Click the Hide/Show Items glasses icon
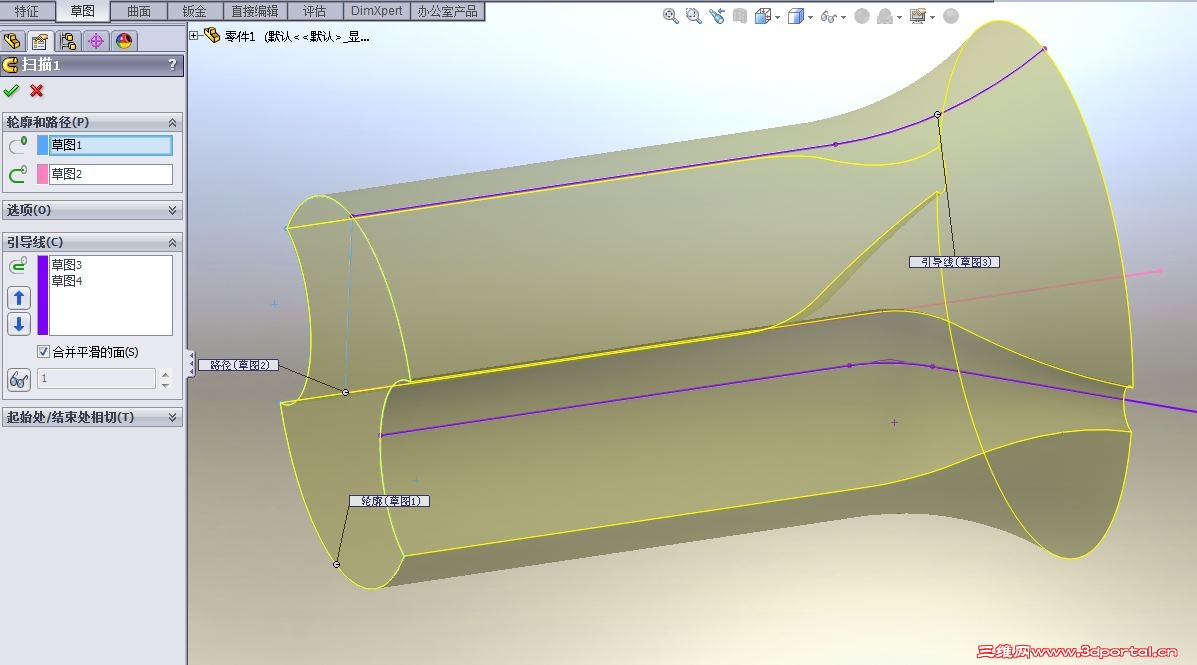 click(828, 16)
